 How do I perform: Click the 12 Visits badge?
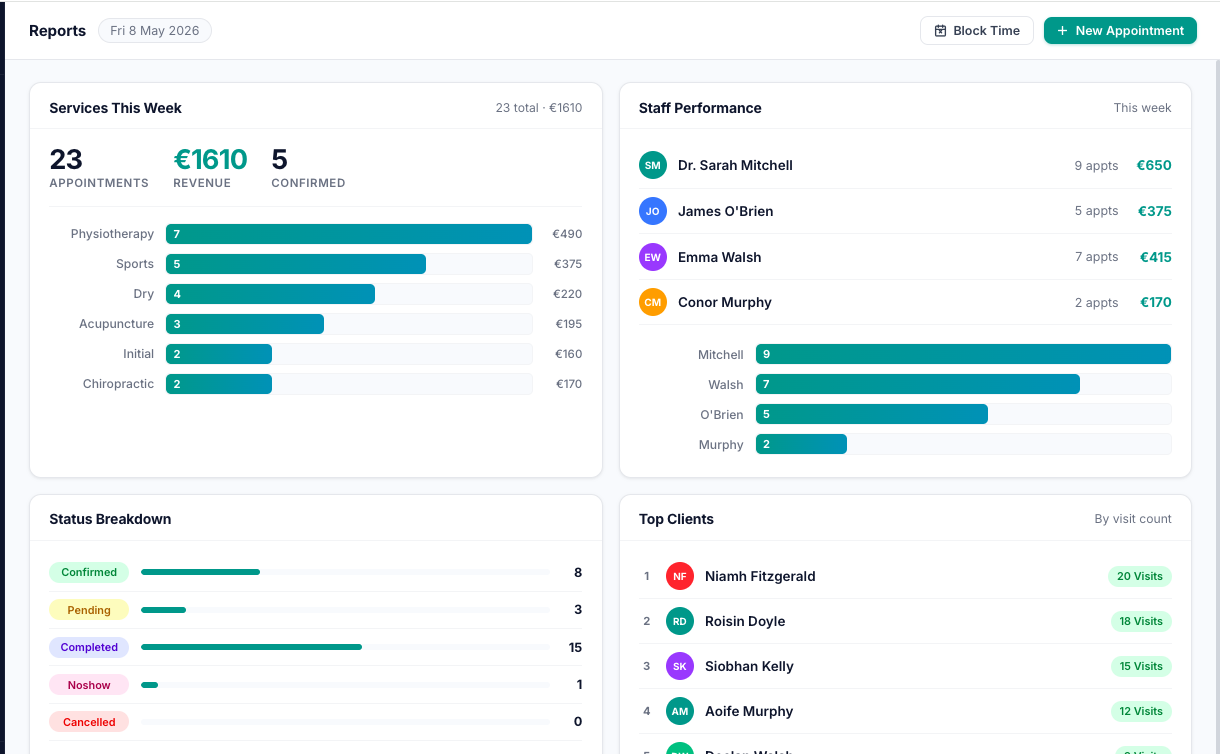pyautogui.click(x=1141, y=711)
